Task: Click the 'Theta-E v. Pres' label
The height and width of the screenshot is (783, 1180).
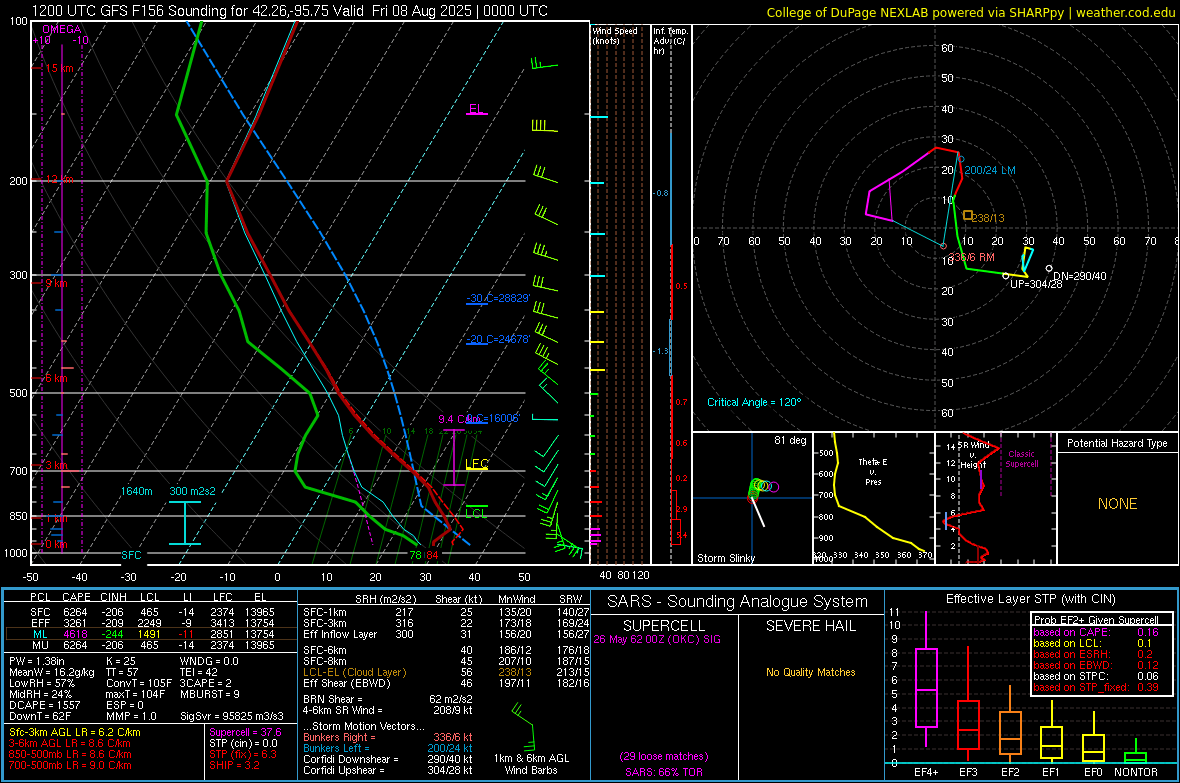Action: pos(873,471)
